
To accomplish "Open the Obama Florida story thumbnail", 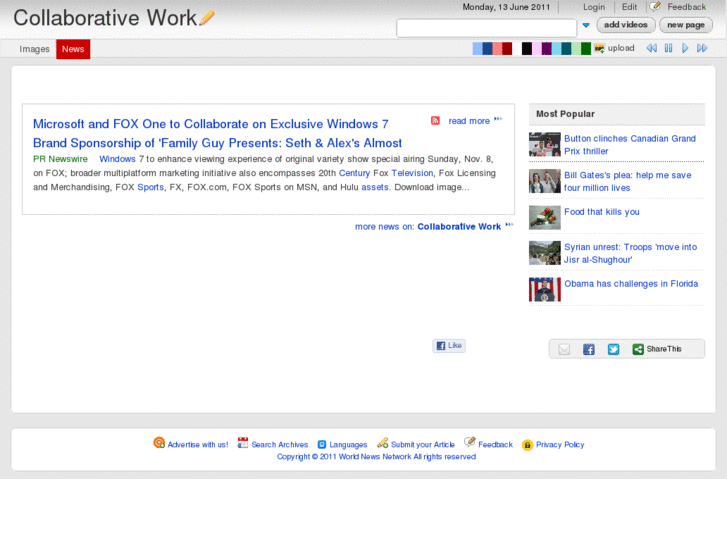I will (545, 289).
